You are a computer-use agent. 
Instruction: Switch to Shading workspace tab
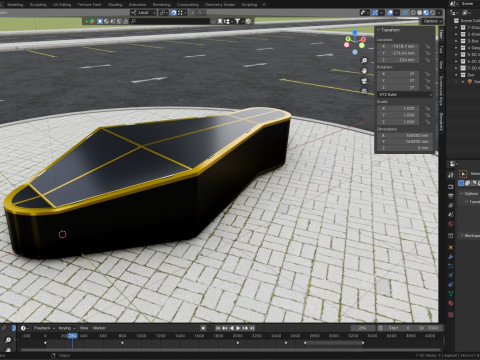[x=115, y=4]
